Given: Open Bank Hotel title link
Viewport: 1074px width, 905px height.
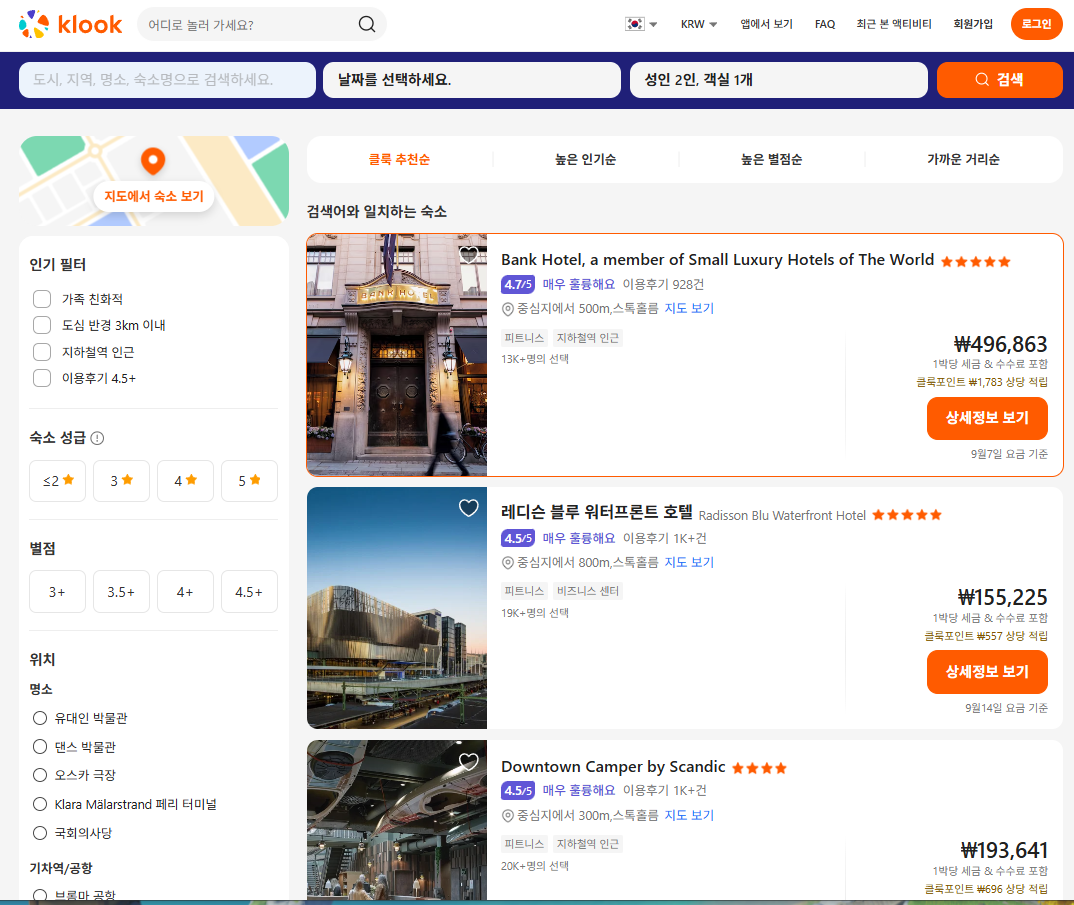Looking at the screenshot, I should pyautogui.click(x=717, y=260).
